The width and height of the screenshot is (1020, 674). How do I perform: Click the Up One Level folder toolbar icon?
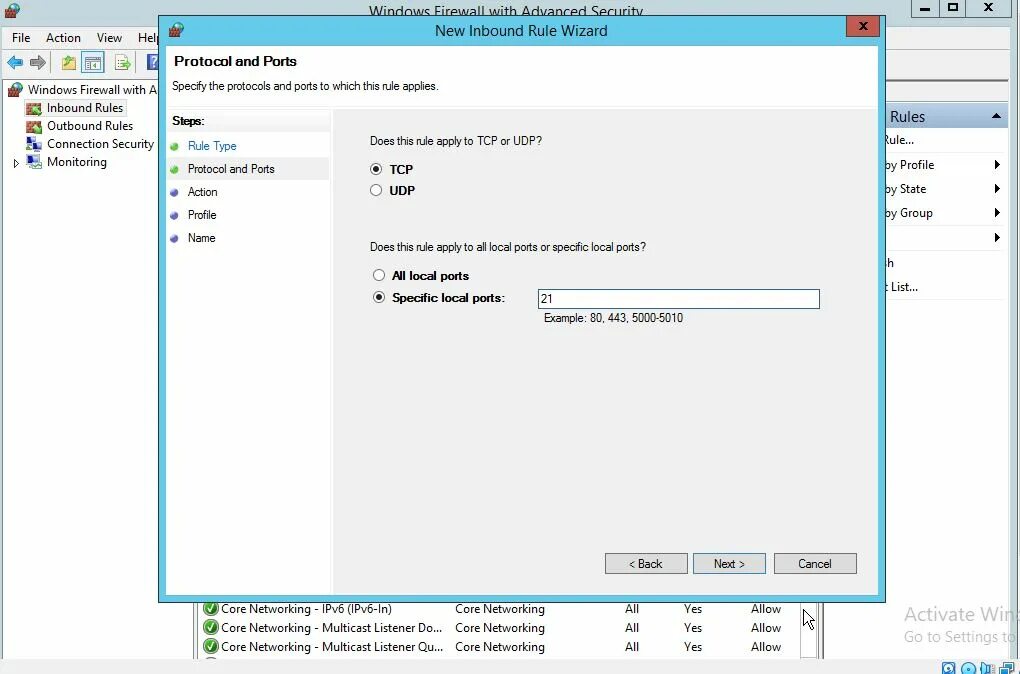68,62
